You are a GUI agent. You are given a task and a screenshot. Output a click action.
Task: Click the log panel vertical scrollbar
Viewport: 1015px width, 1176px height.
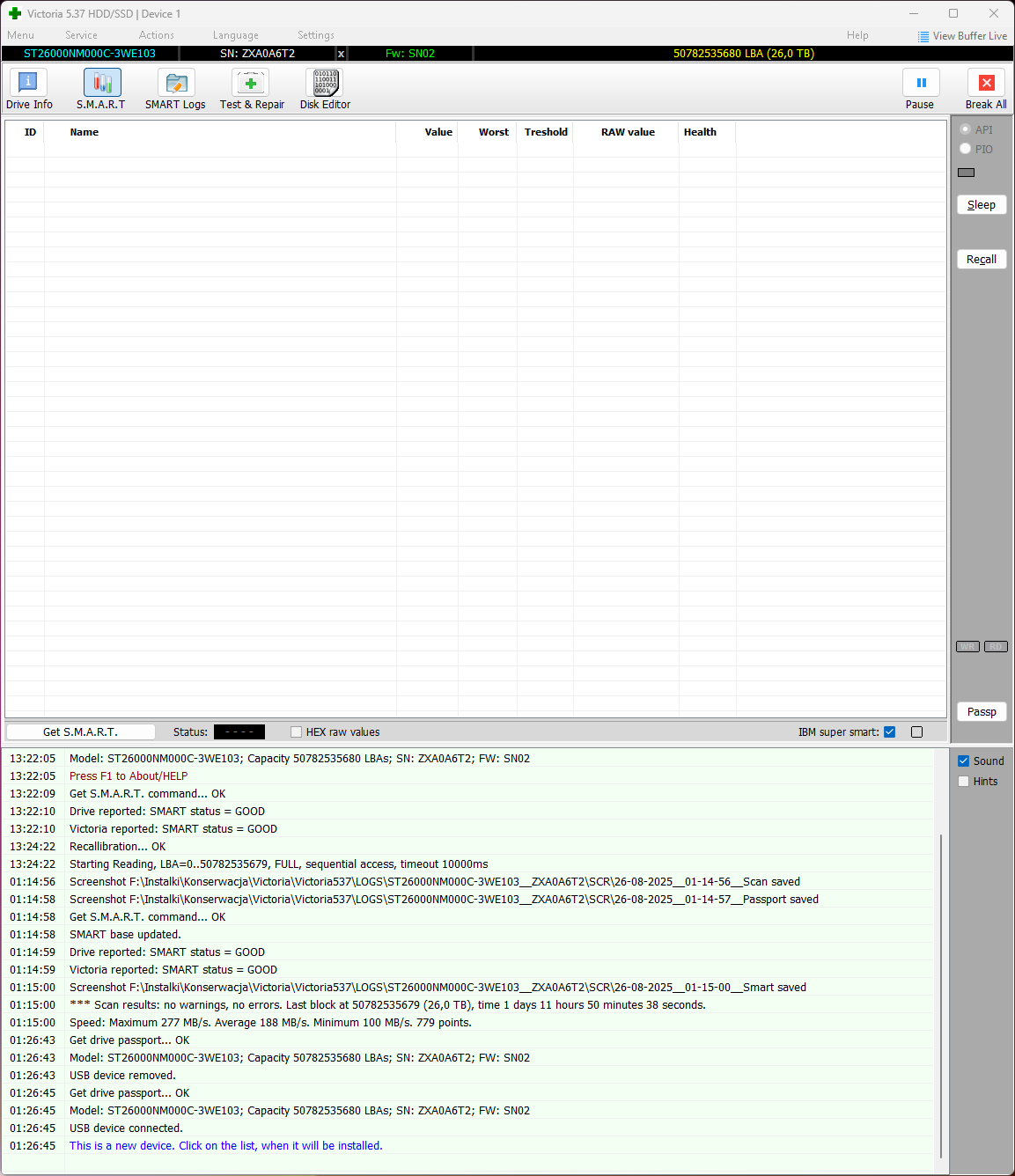[x=941, y=995]
